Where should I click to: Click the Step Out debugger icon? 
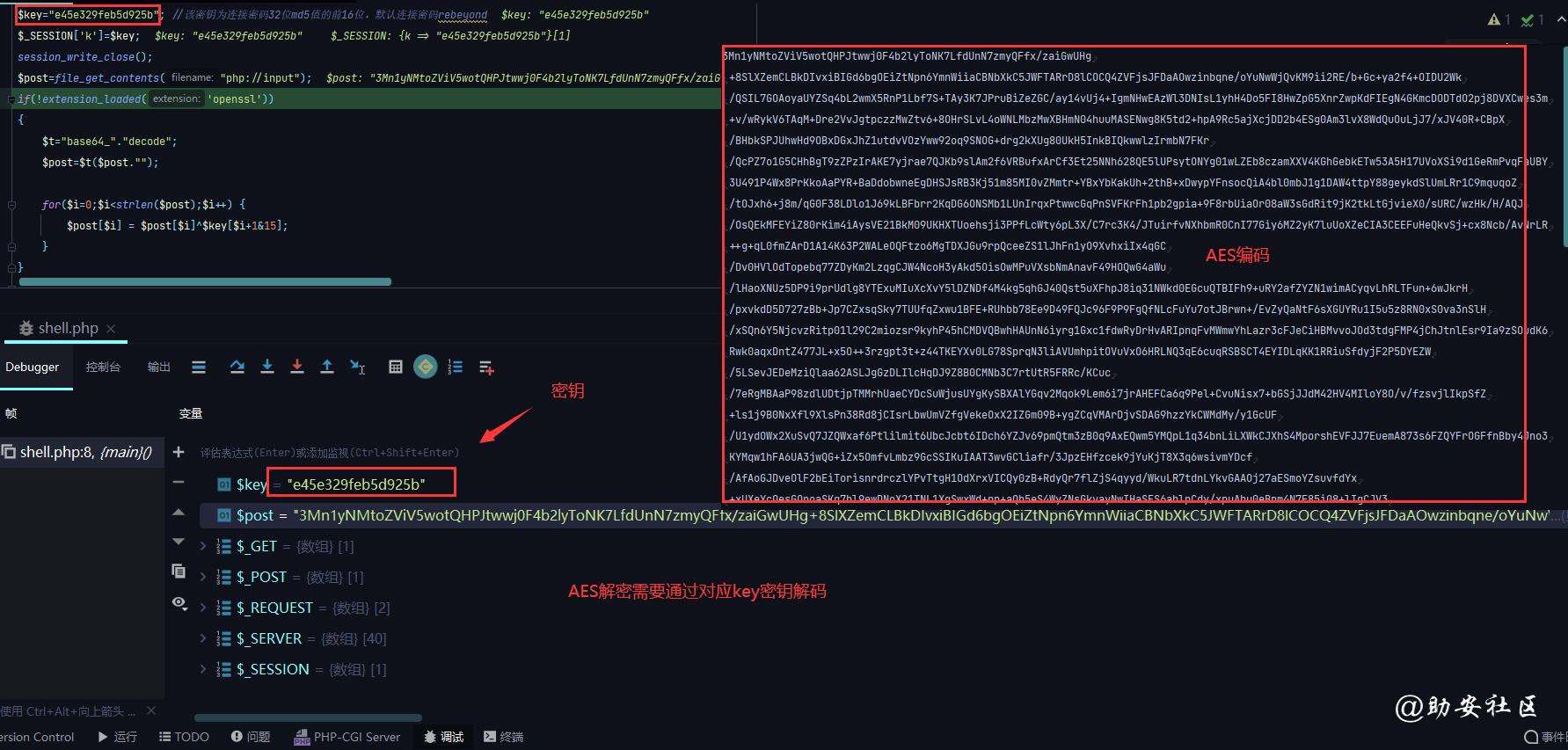pos(327,368)
